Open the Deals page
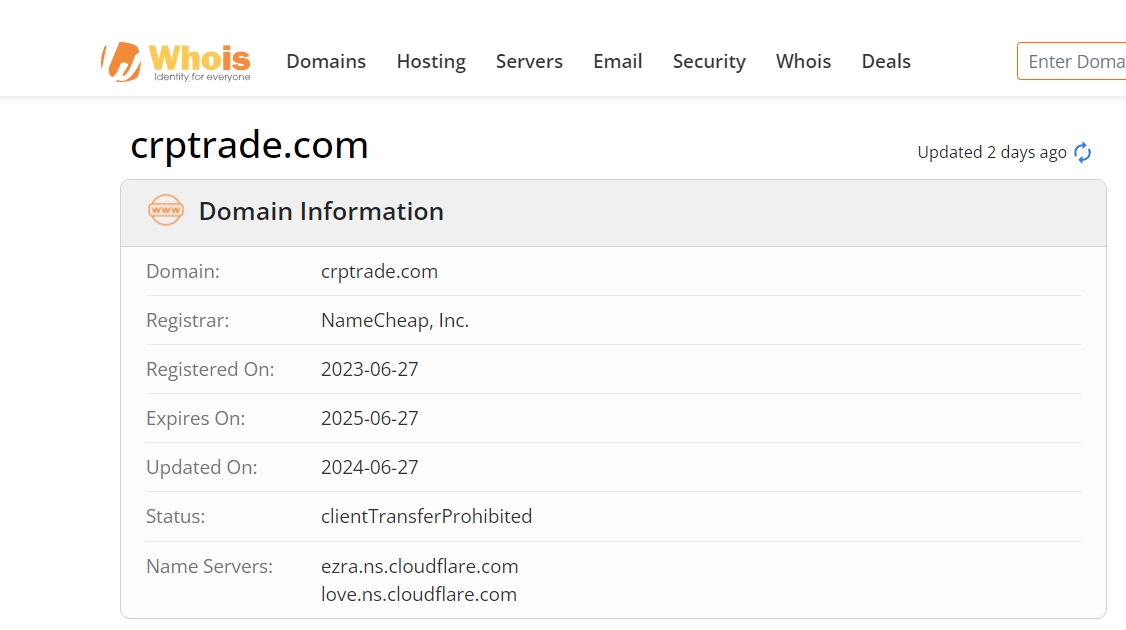 [x=886, y=61]
